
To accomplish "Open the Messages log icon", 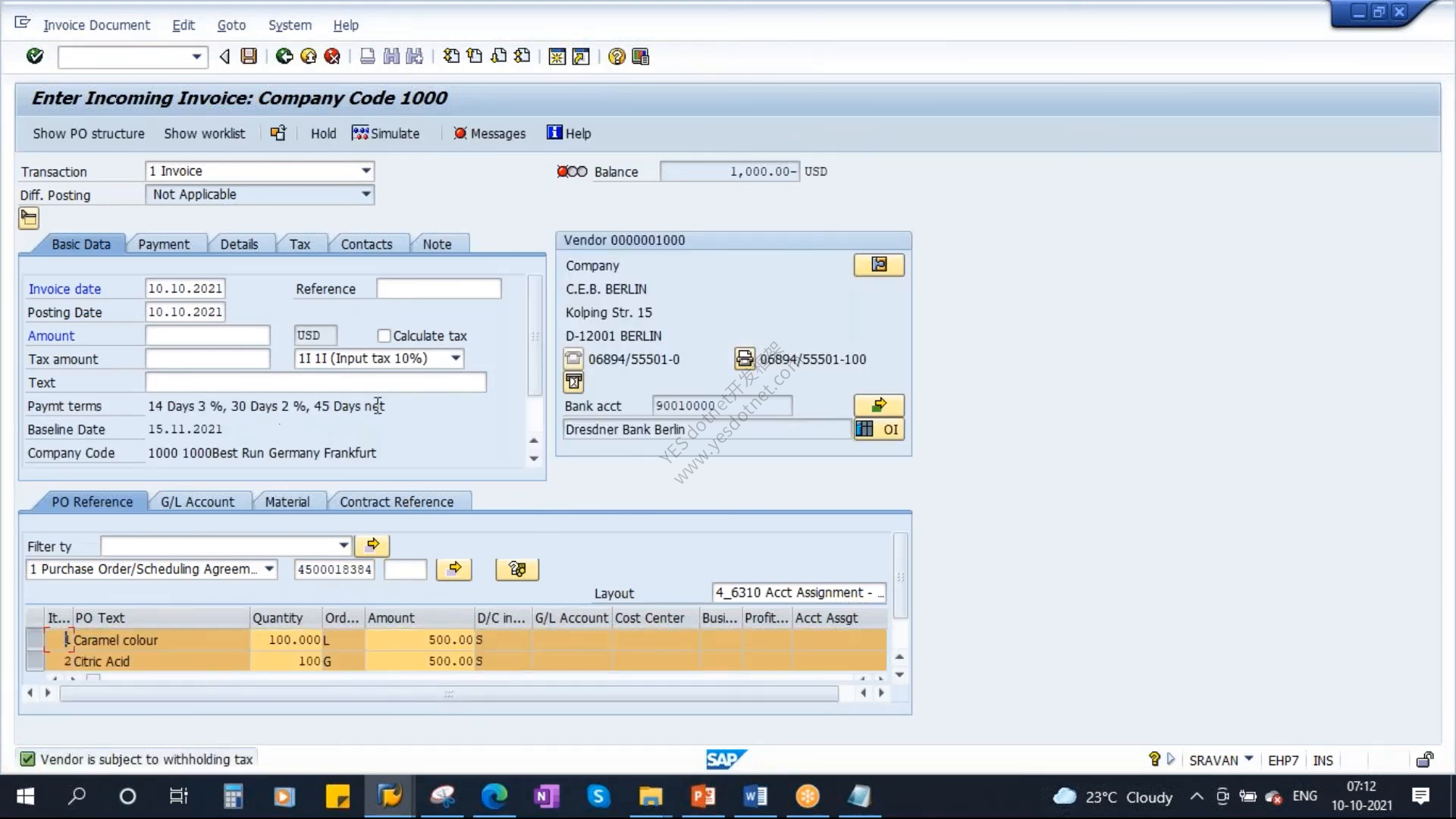I will (460, 133).
